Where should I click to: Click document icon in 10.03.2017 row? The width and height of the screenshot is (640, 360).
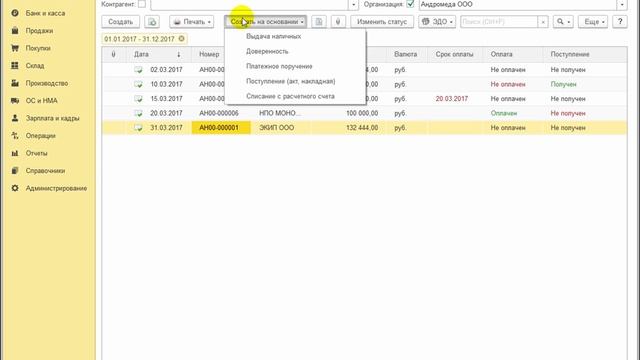(138, 84)
